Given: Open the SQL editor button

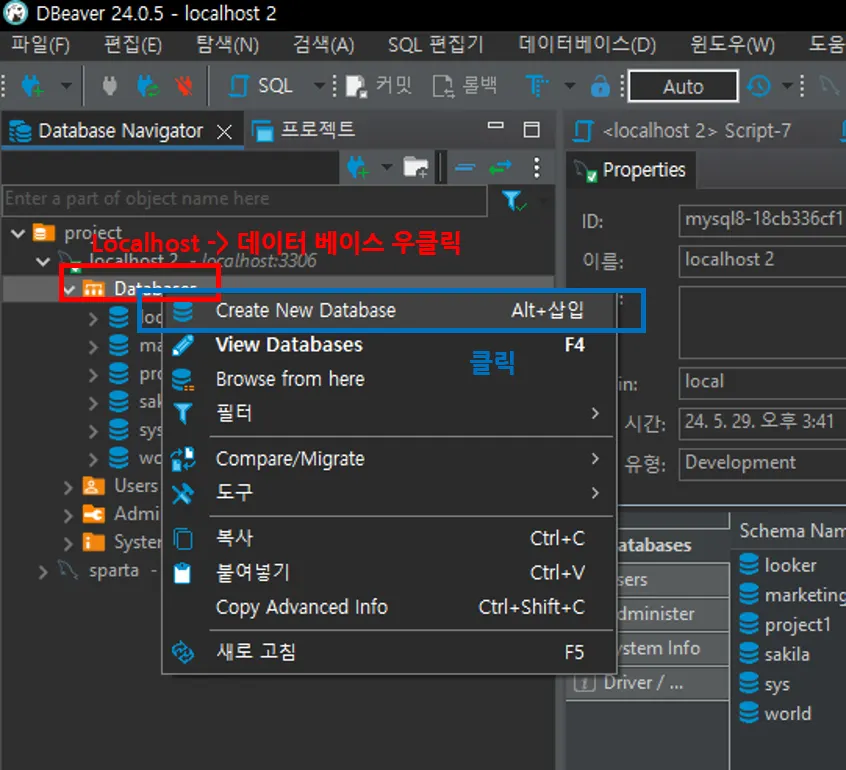Looking at the screenshot, I should pos(261,85).
